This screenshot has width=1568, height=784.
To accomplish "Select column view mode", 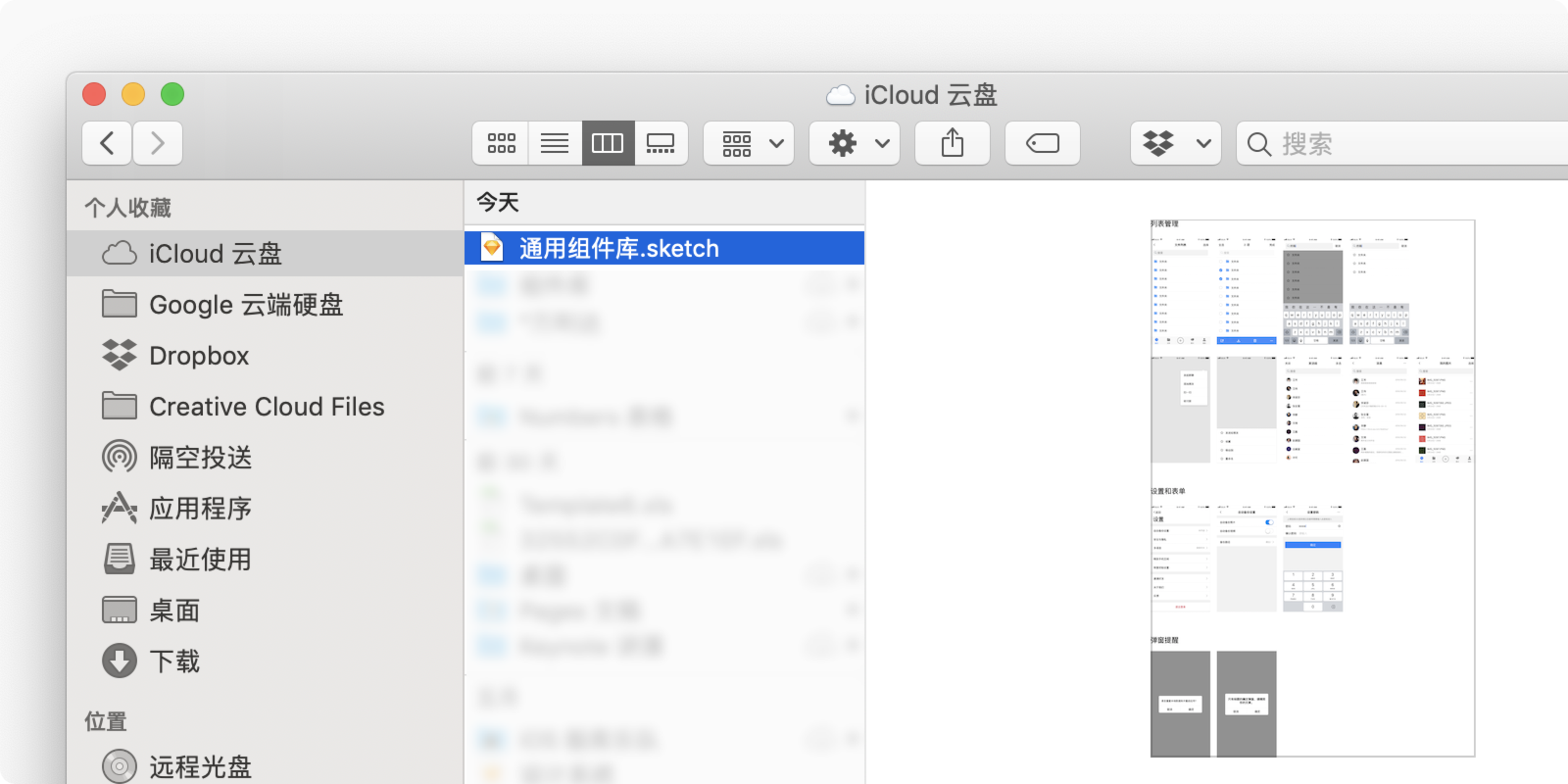I will pyautogui.click(x=608, y=144).
